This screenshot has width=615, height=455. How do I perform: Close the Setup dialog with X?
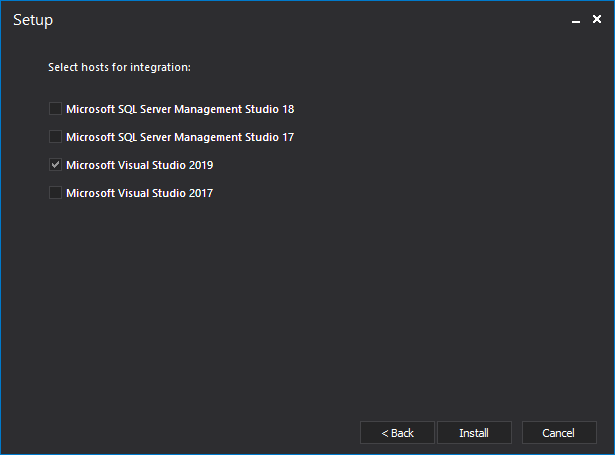596,20
